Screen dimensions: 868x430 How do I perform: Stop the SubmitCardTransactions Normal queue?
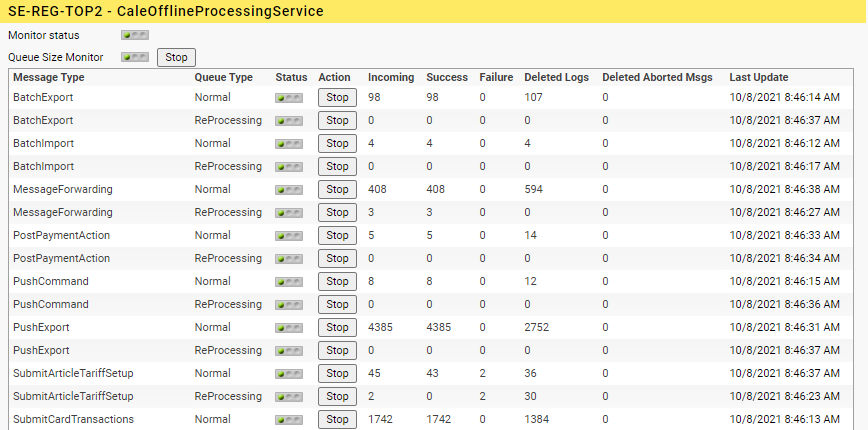(337, 419)
